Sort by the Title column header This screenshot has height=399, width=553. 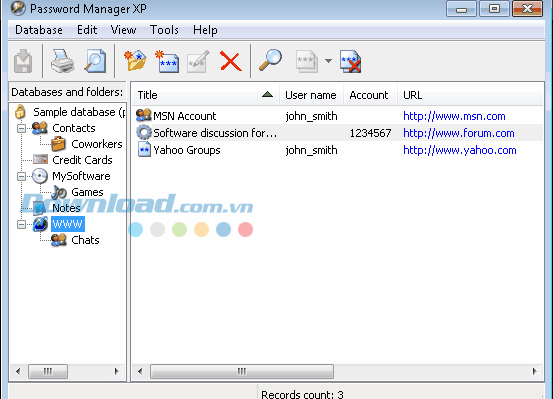(206, 95)
